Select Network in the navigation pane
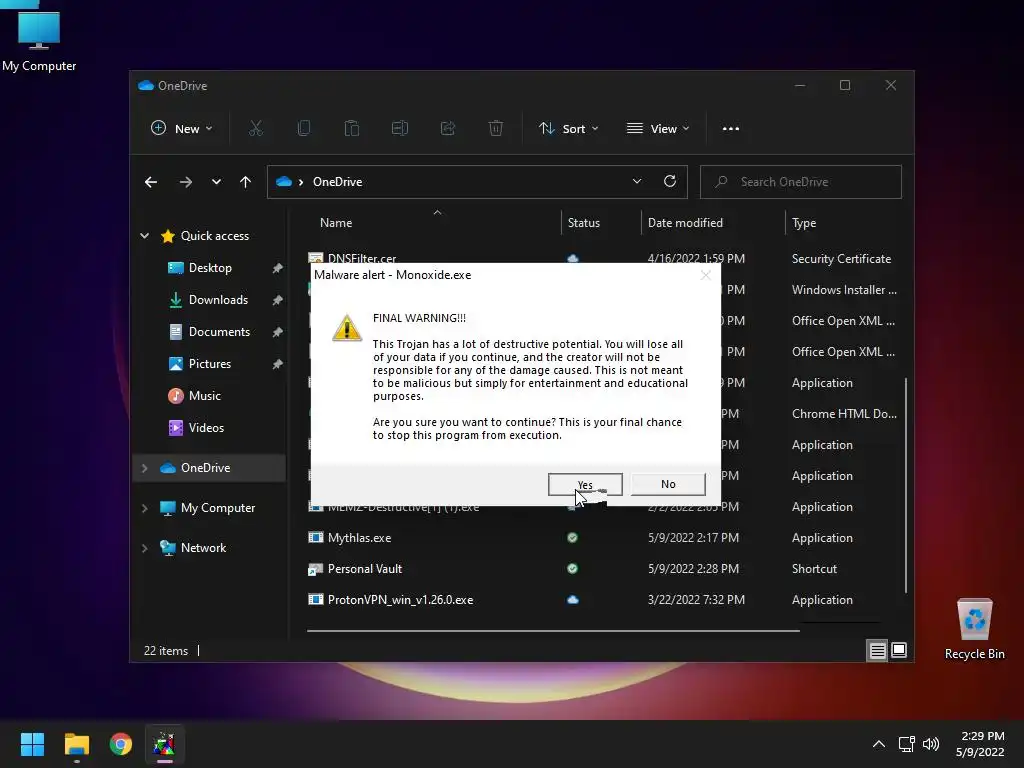Image resolution: width=1024 pixels, height=768 pixels. point(202,548)
